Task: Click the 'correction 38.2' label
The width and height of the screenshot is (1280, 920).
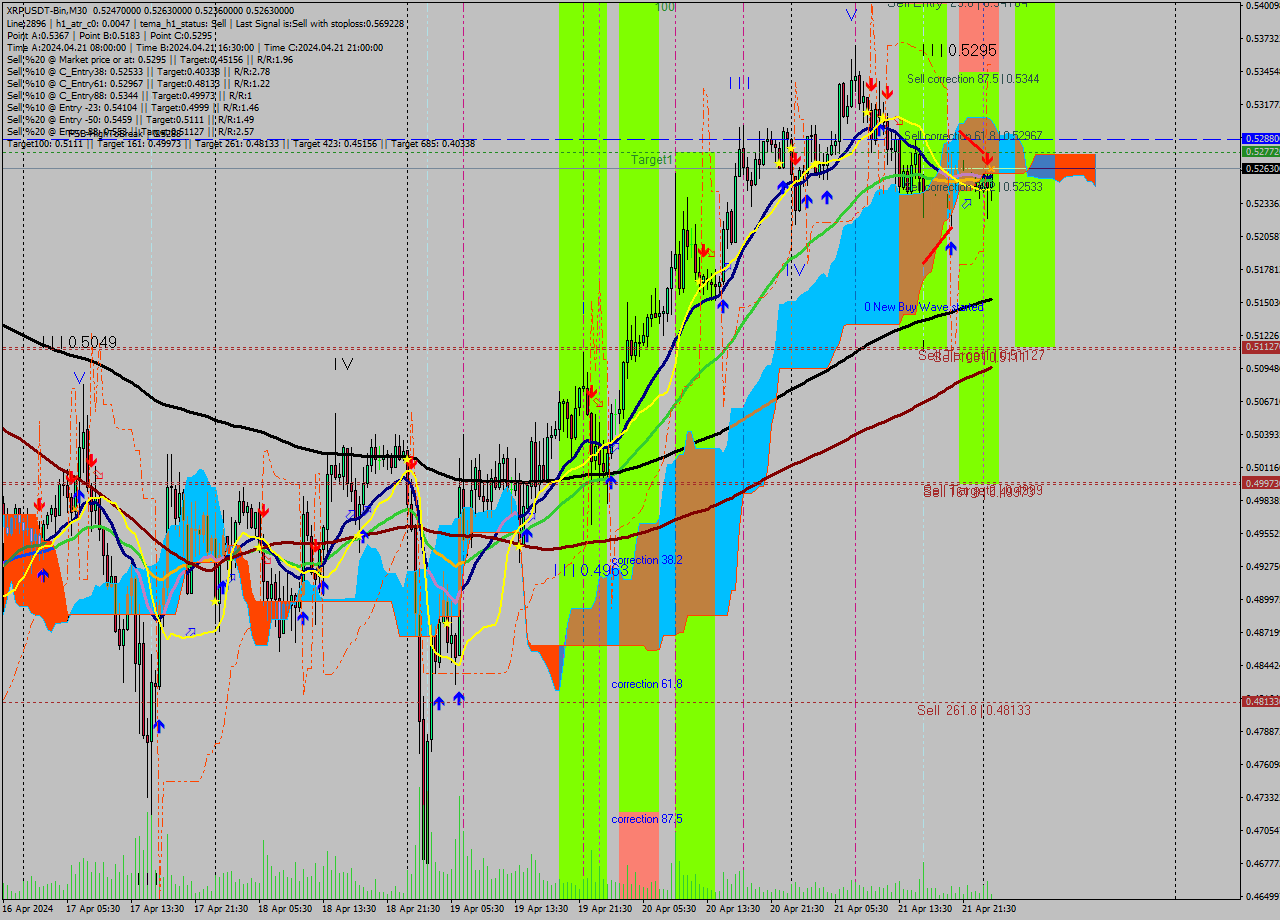Action: 647,560
